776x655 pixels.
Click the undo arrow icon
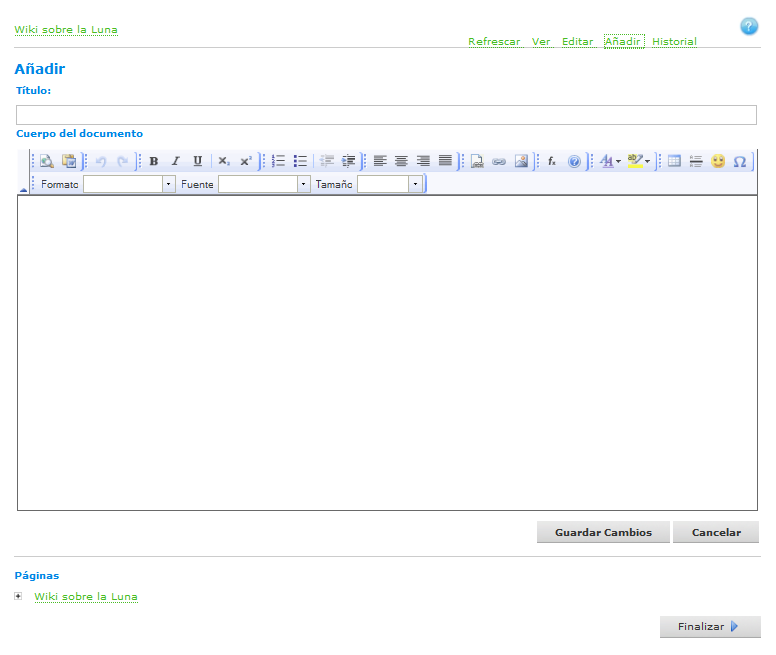[x=101, y=161]
